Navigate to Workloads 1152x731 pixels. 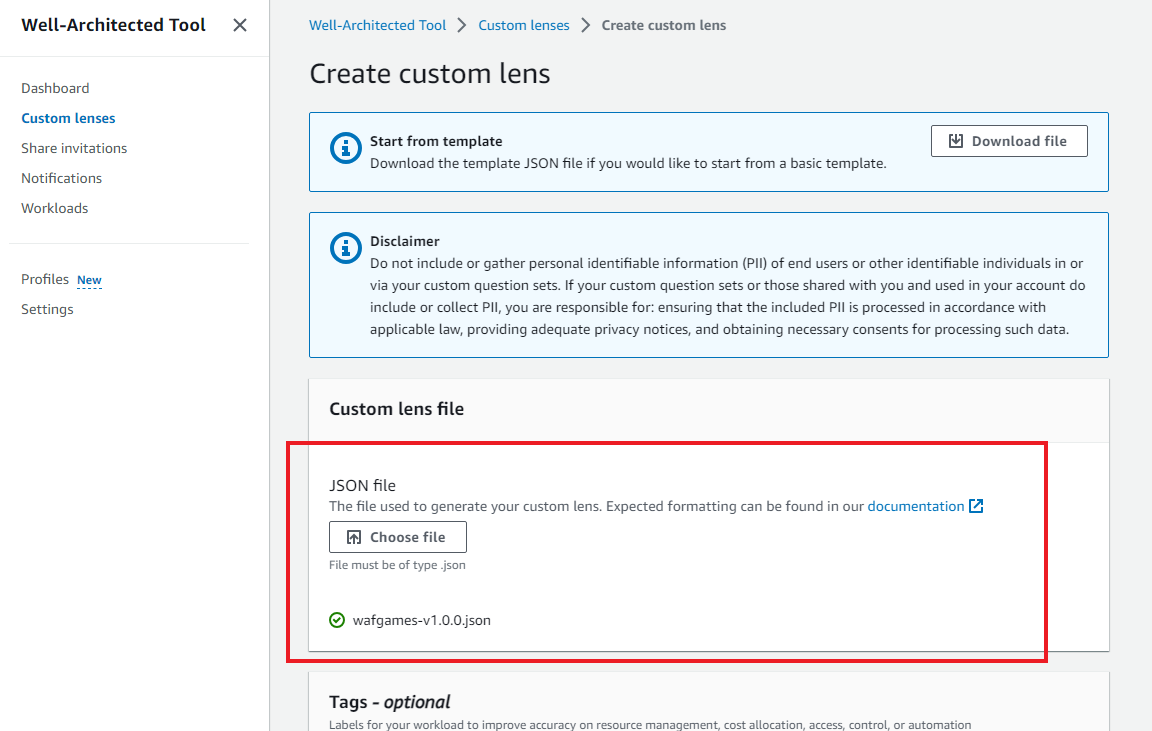55,208
